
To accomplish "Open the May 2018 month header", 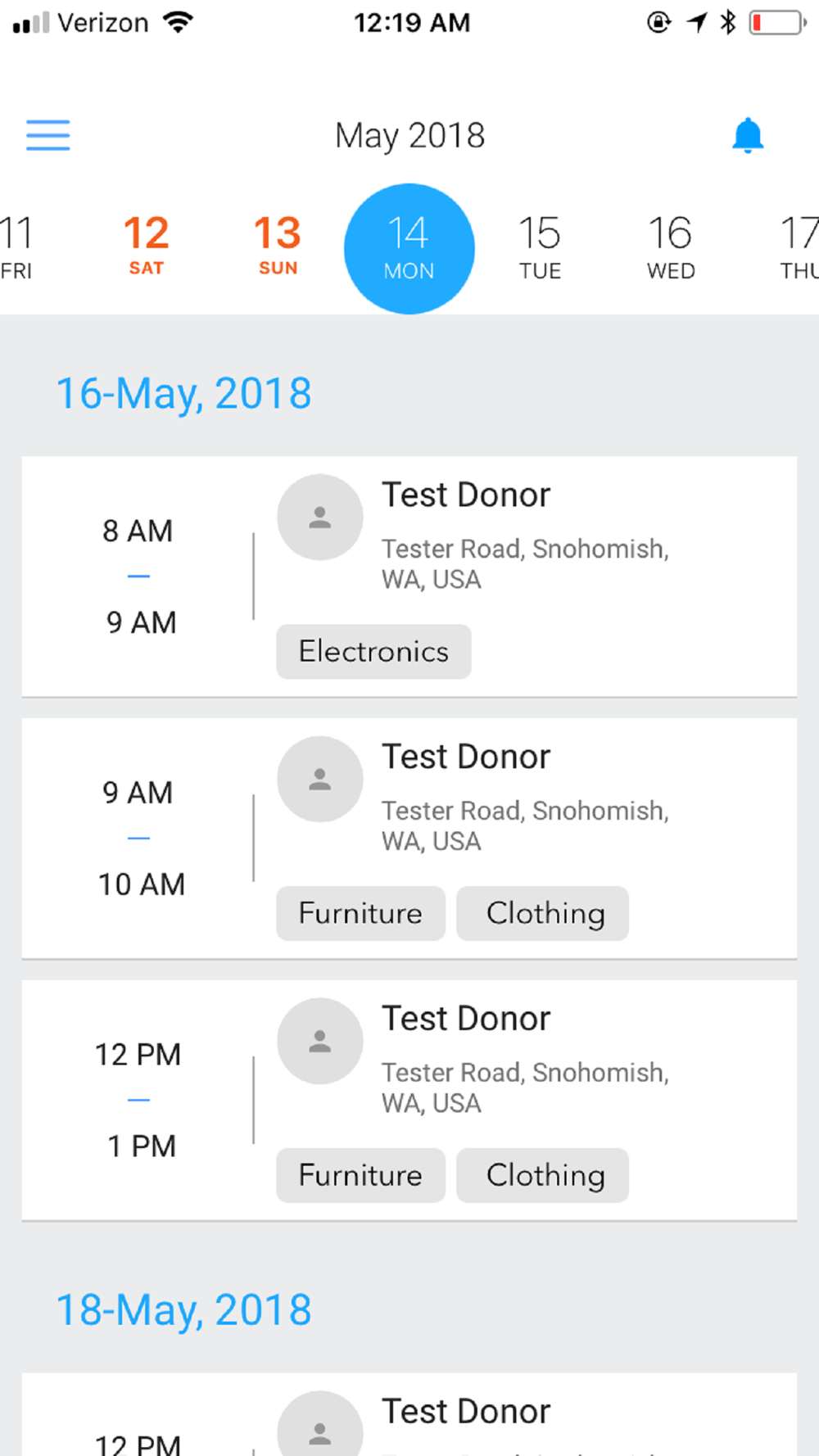I will (x=409, y=135).
